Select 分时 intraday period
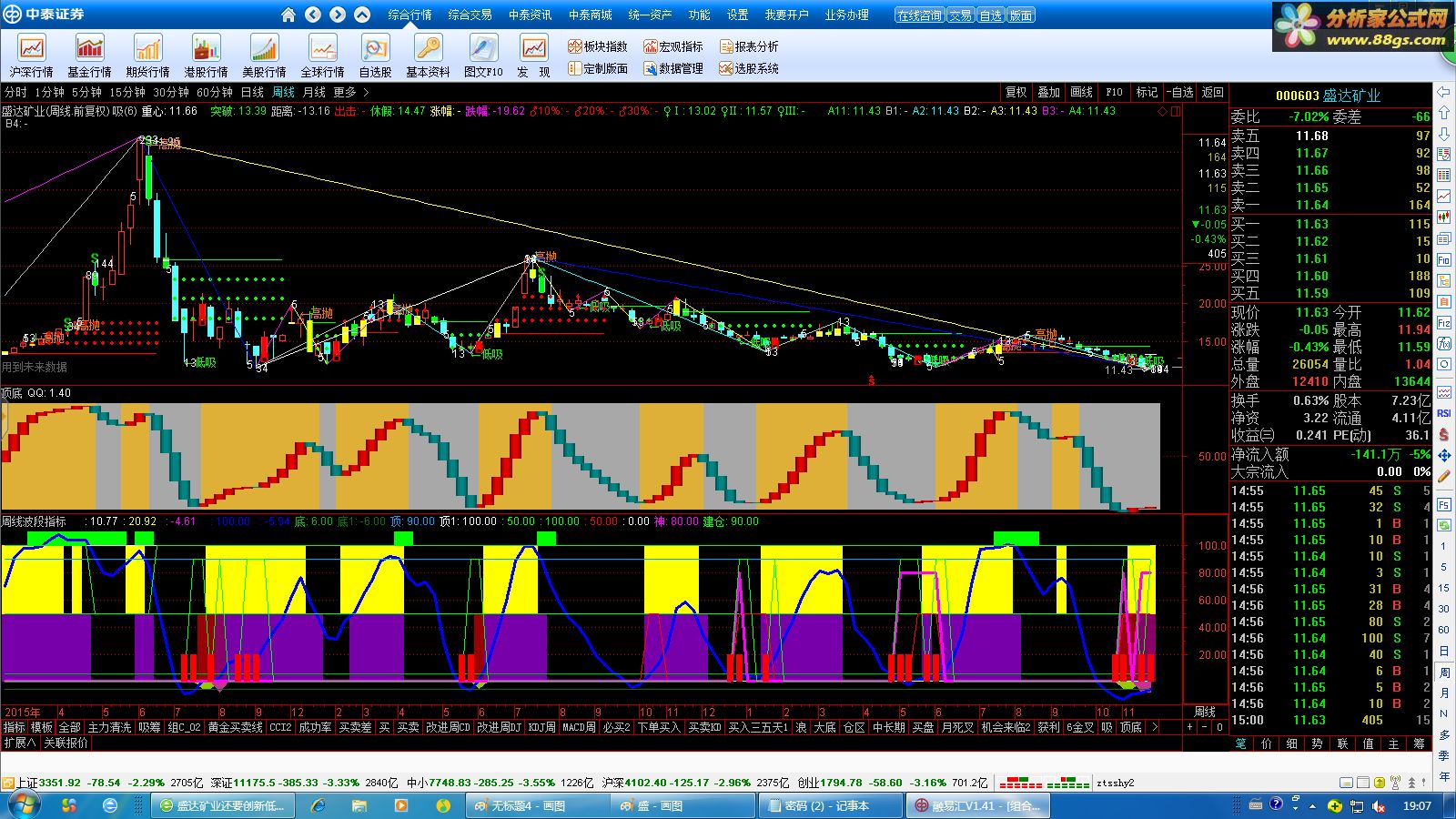 (x=15, y=93)
